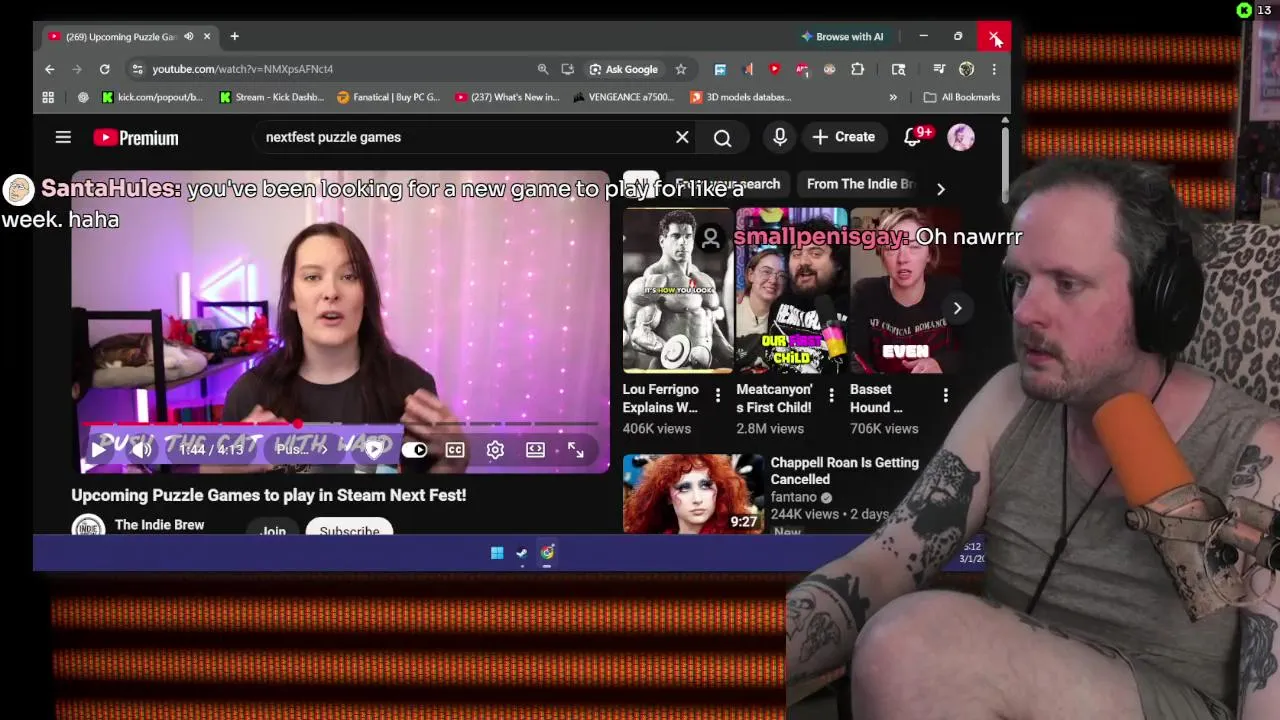Open options for Lou Ferrigno short
The width and height of the screenshot is (1280, 720).
tap(718, 396)
